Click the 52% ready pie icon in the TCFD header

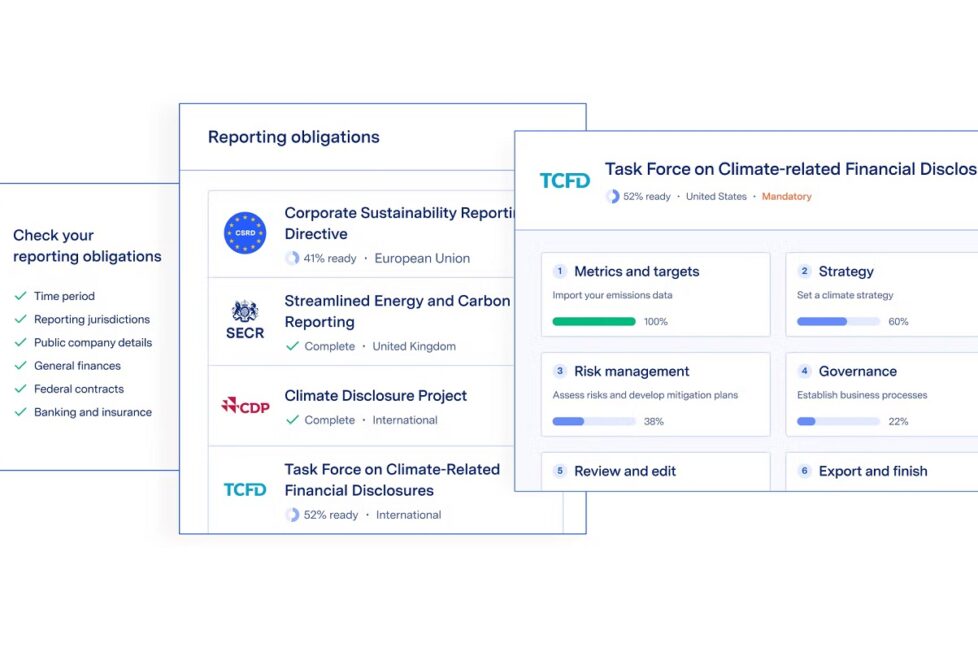click(x=613, y=197)
